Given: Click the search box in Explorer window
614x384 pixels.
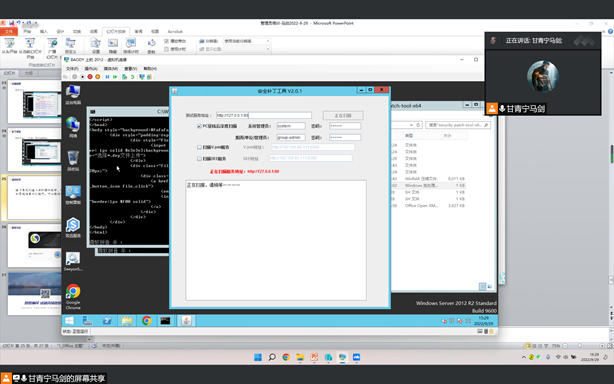Looking at the screenshot, I should tap(458, 125).
